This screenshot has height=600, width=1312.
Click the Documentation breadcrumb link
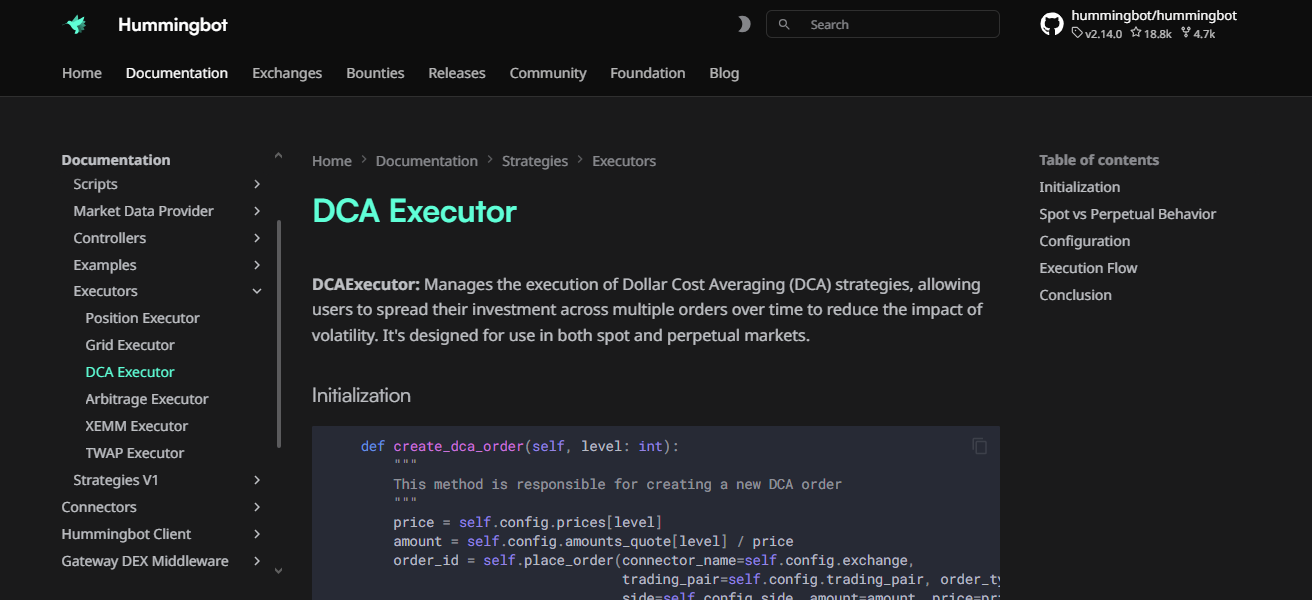tap(427, 161)
